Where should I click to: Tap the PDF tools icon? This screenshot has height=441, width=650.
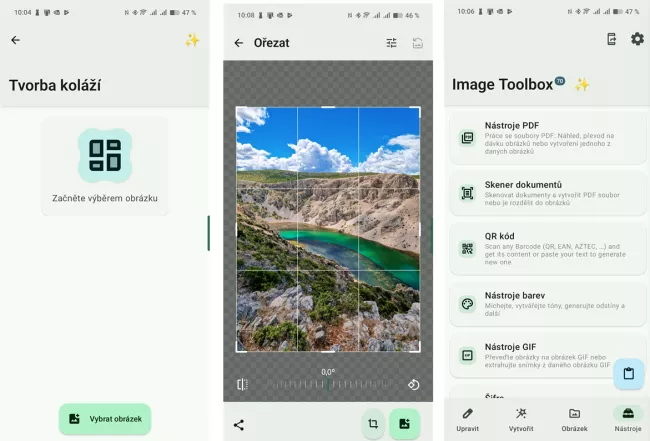[x=467, y=138]
